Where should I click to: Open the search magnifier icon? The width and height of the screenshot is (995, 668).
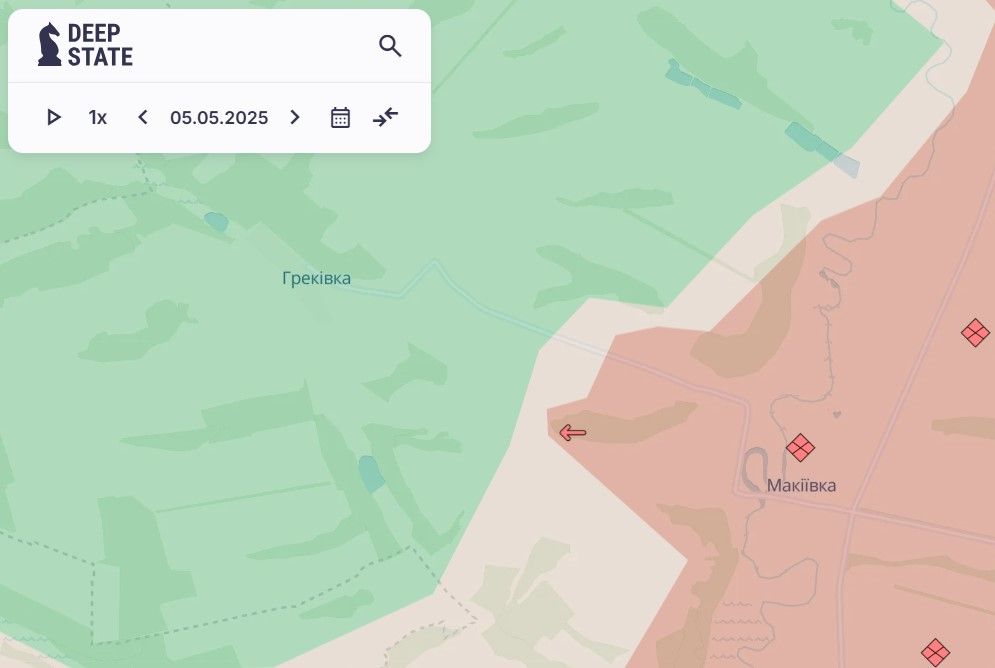coord(390,46)
